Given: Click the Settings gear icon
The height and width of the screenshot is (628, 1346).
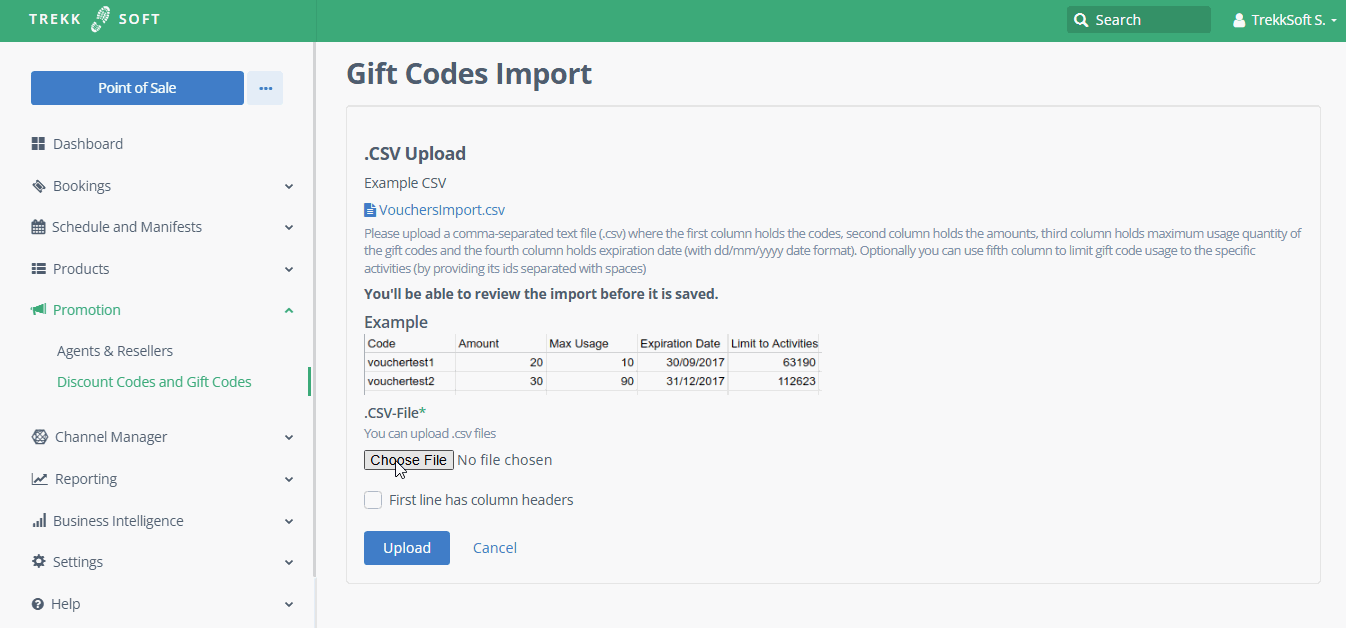Looking at the screenshot, I should point(38,561).
